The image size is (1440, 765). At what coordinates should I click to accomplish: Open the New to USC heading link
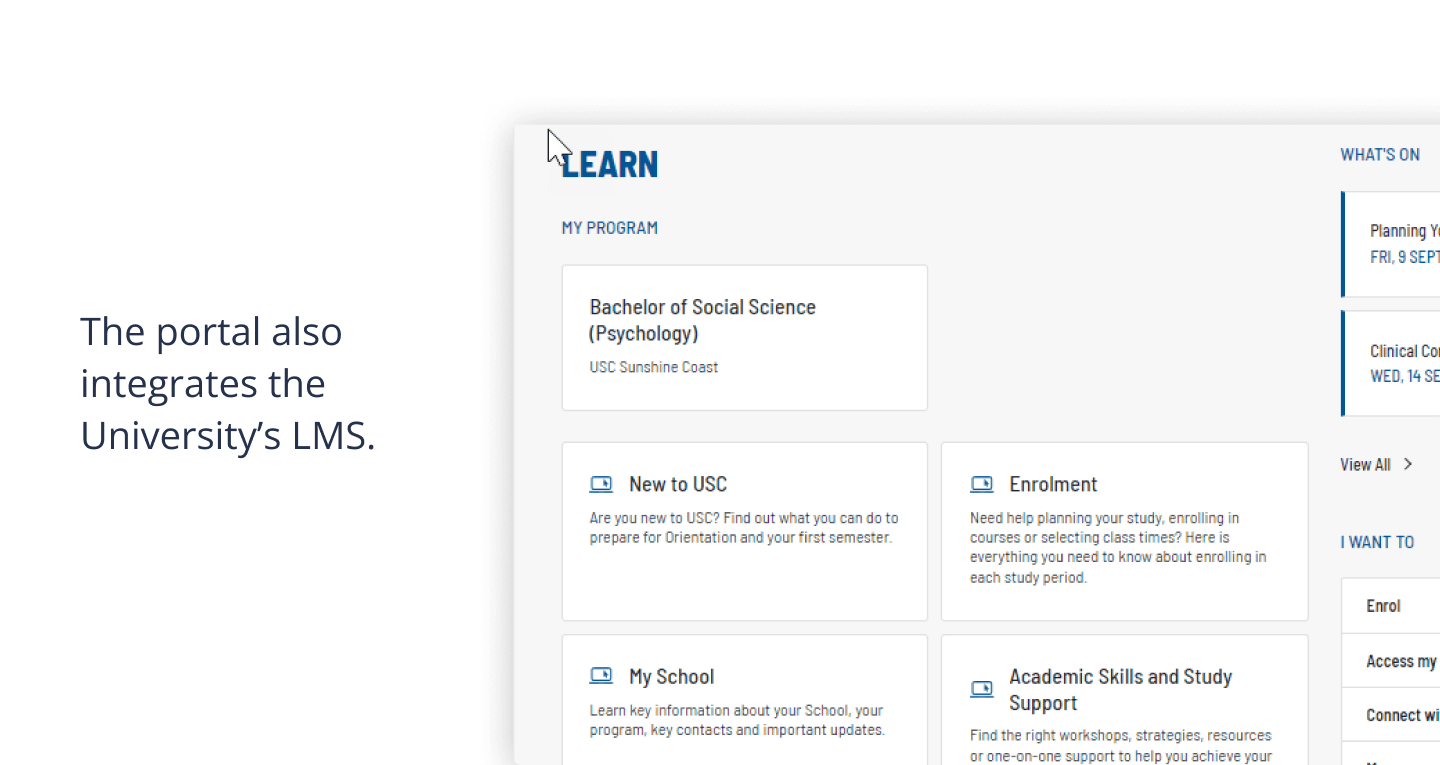point(678,485)
